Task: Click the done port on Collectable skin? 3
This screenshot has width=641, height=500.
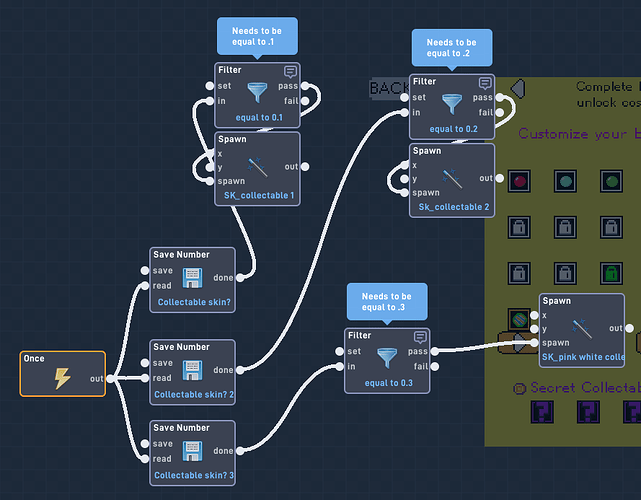Action: (x=240, y=451)
